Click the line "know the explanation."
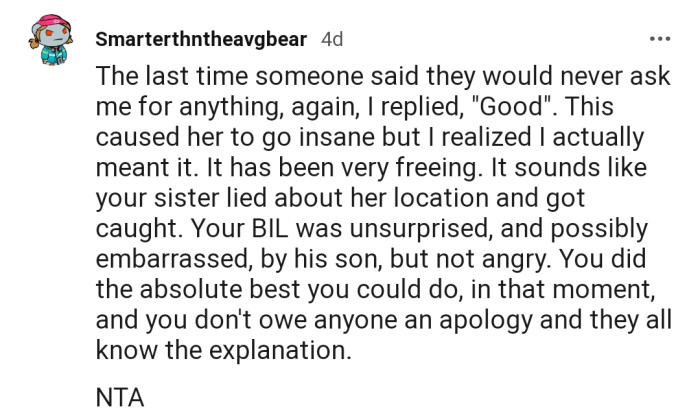 tap(224, 350)
